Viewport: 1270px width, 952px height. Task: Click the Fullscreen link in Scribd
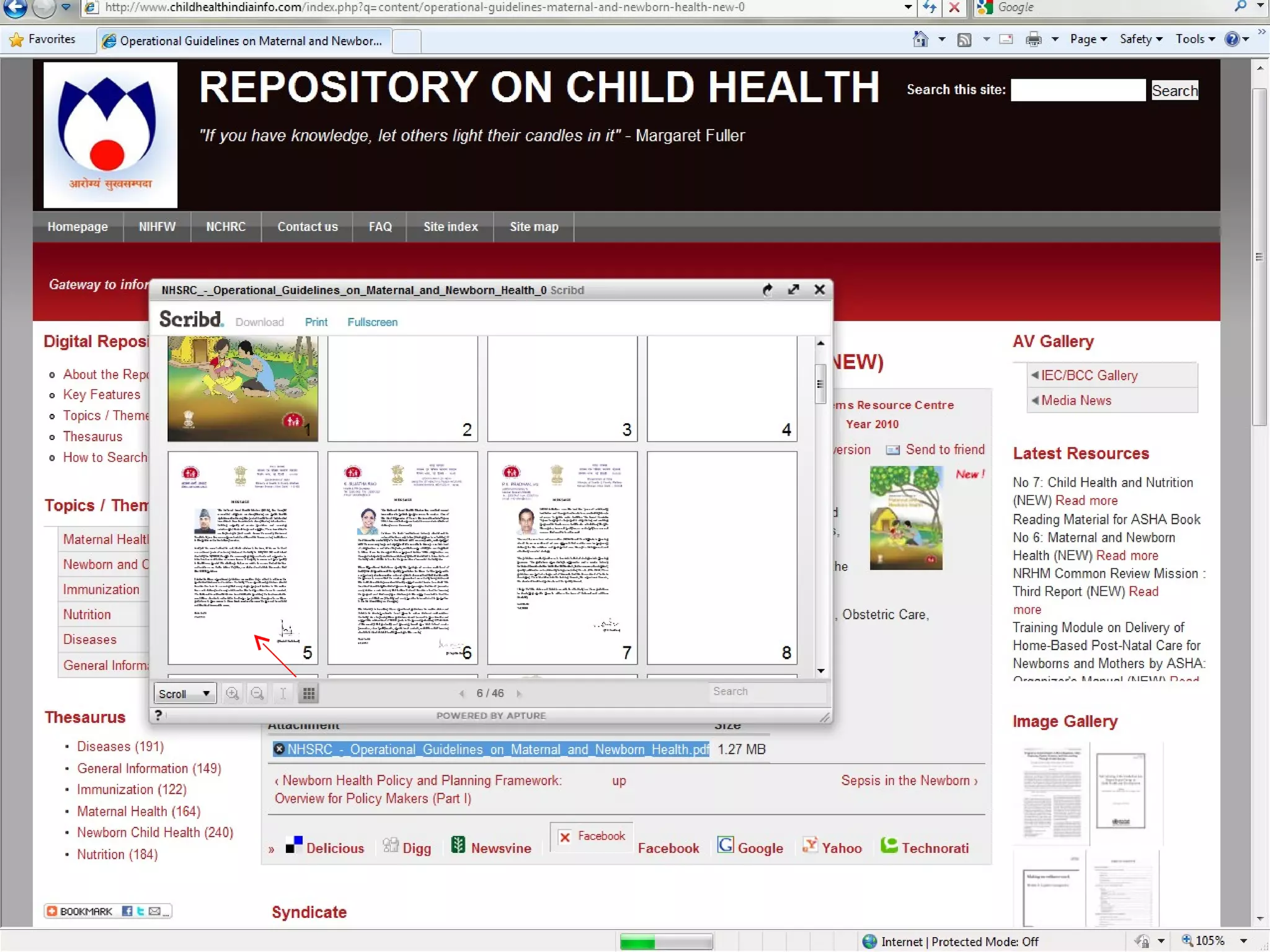[372, 322]
